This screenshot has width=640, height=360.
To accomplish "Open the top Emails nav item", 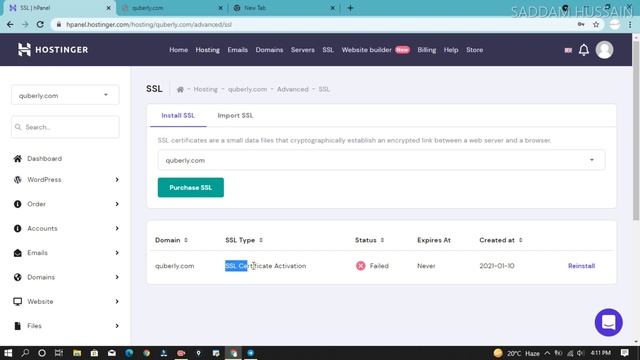I will [238, 50].
